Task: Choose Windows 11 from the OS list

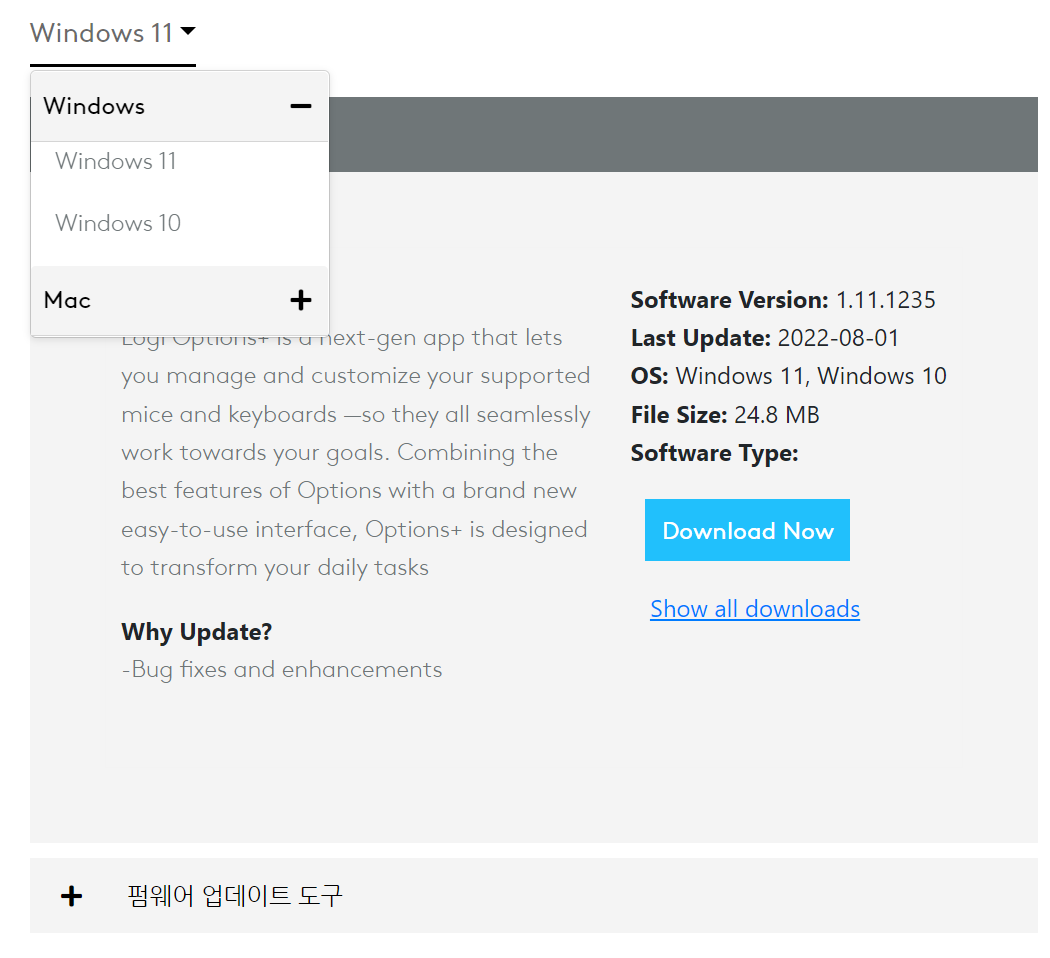Action: click(116, 161)
